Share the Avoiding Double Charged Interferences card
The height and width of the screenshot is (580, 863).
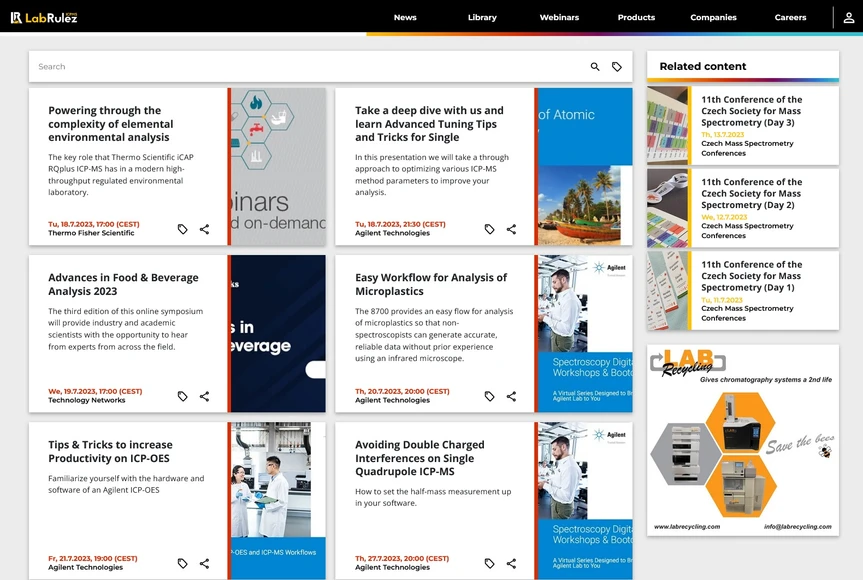[x=511, y=563]
